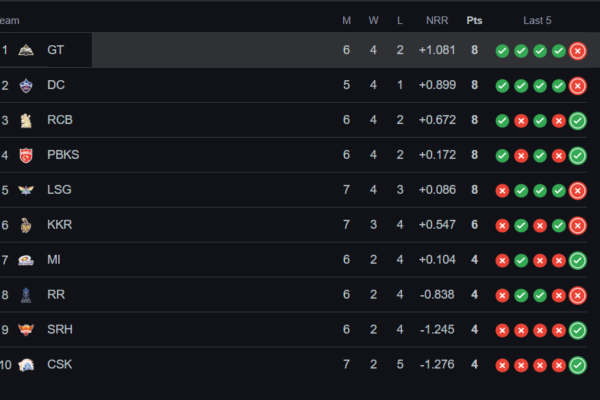The height and width of the screenshot is (400, 600).
Task: Click the Gujarat Titans team logo
Action: point(26,50)
